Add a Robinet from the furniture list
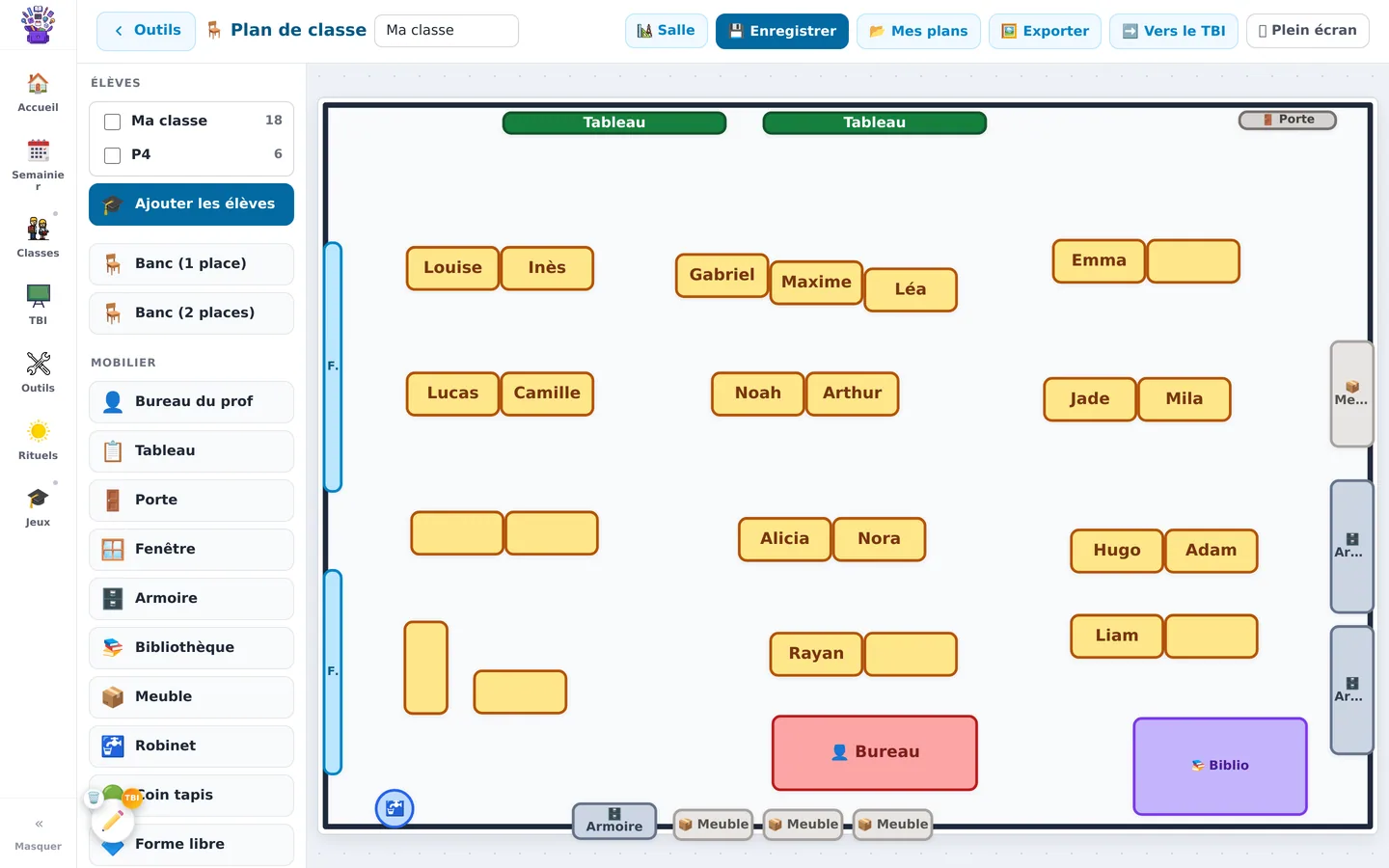The image size is (1389, 868). tap(191, 746)
